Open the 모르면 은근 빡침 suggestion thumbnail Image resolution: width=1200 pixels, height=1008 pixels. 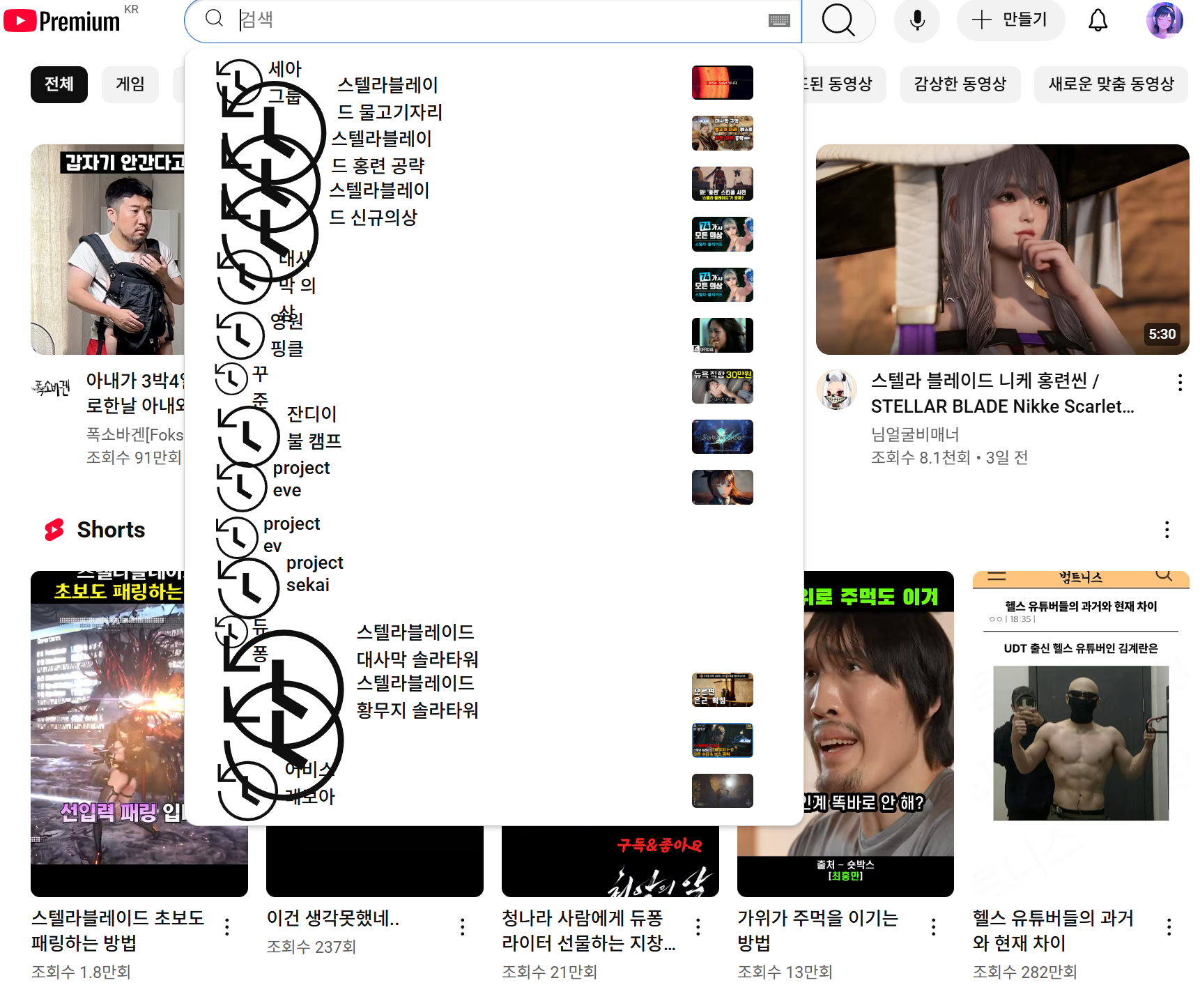(x=722, y=689)
